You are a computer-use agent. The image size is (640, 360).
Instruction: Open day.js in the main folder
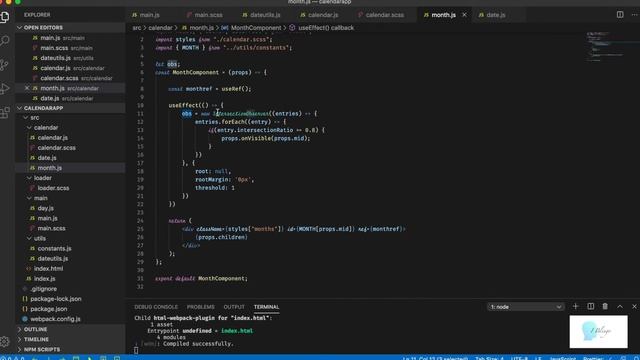45,208
